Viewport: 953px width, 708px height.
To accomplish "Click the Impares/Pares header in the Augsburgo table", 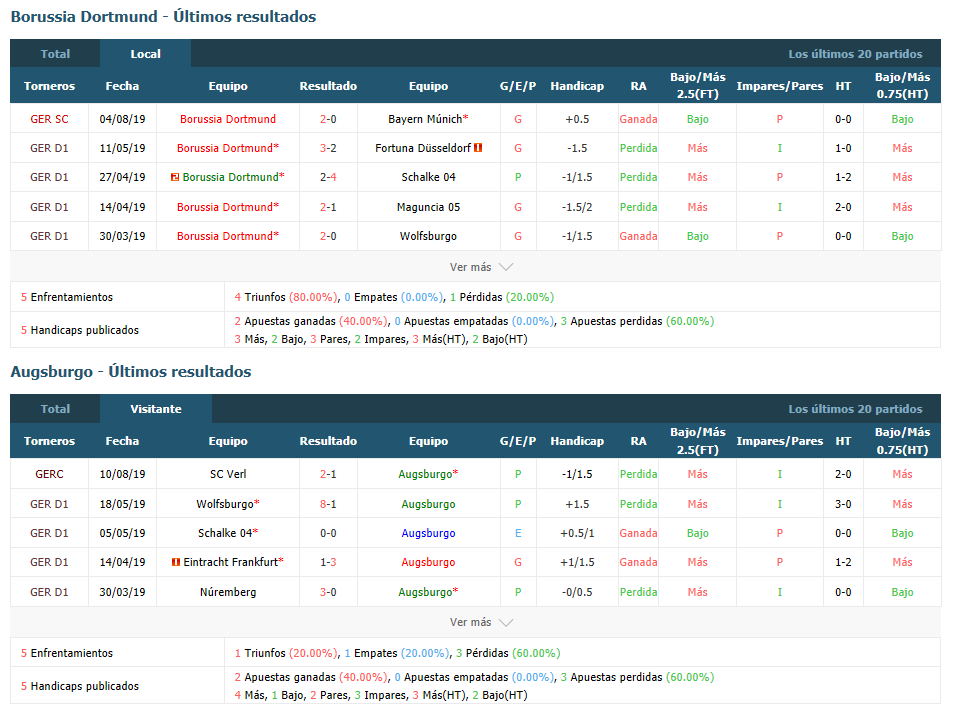I will coord(780,441).
